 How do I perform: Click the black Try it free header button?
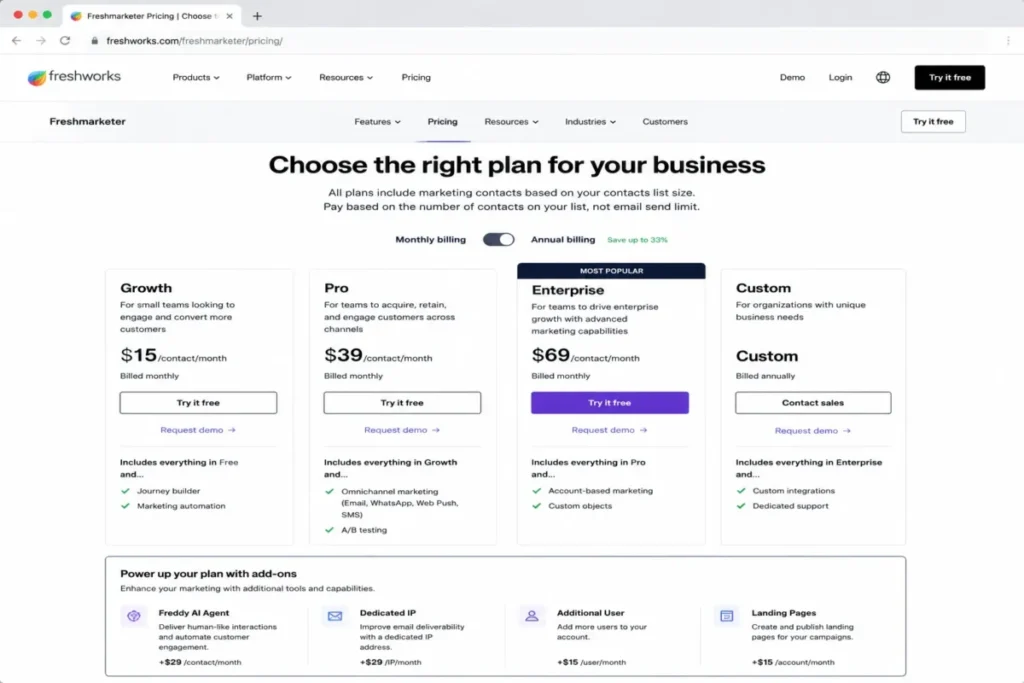[x=950, y=77]
